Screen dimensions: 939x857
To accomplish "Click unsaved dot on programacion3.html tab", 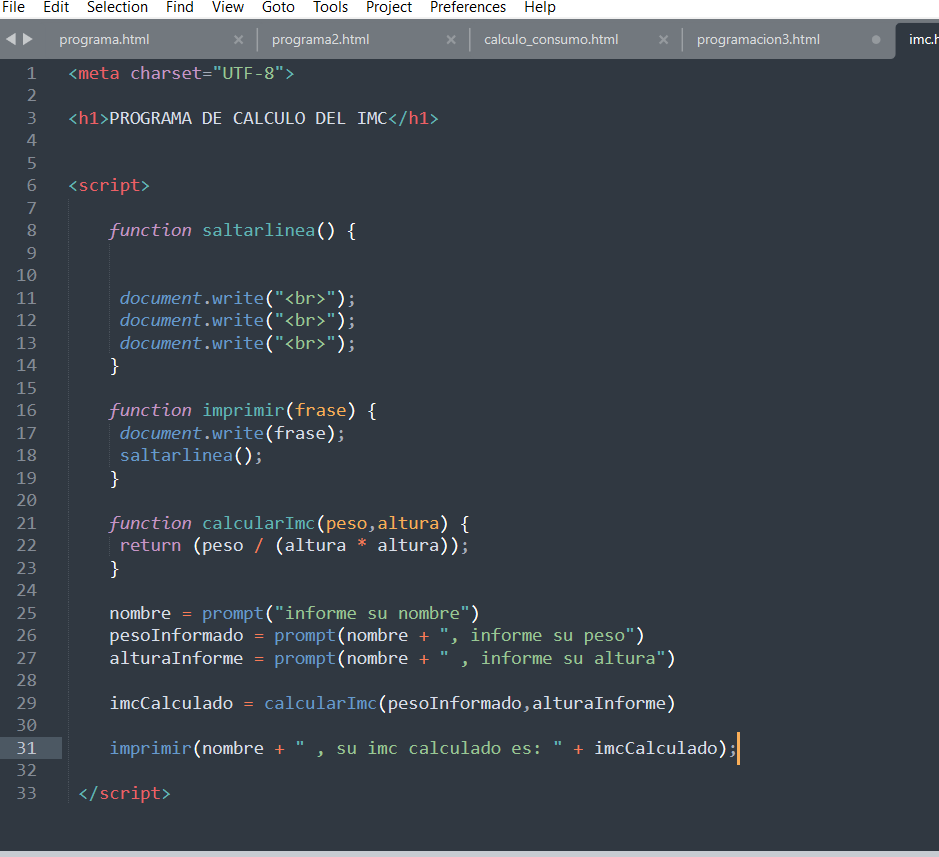I will click(876, 40).
